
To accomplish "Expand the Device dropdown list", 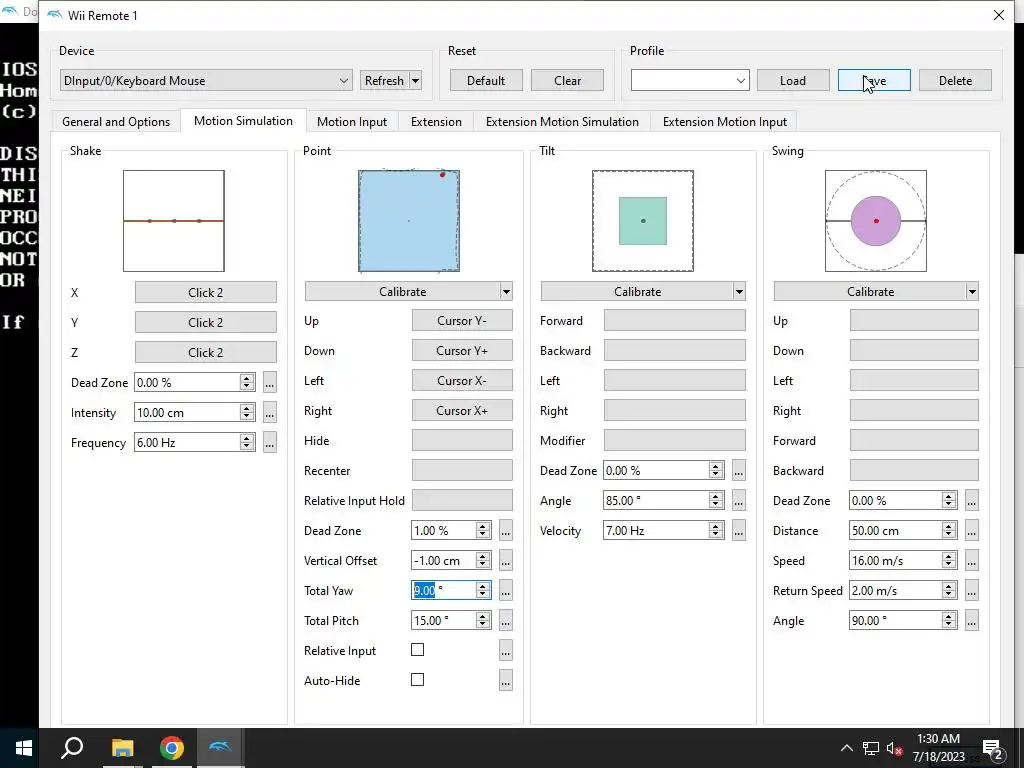I will point(344,81).
